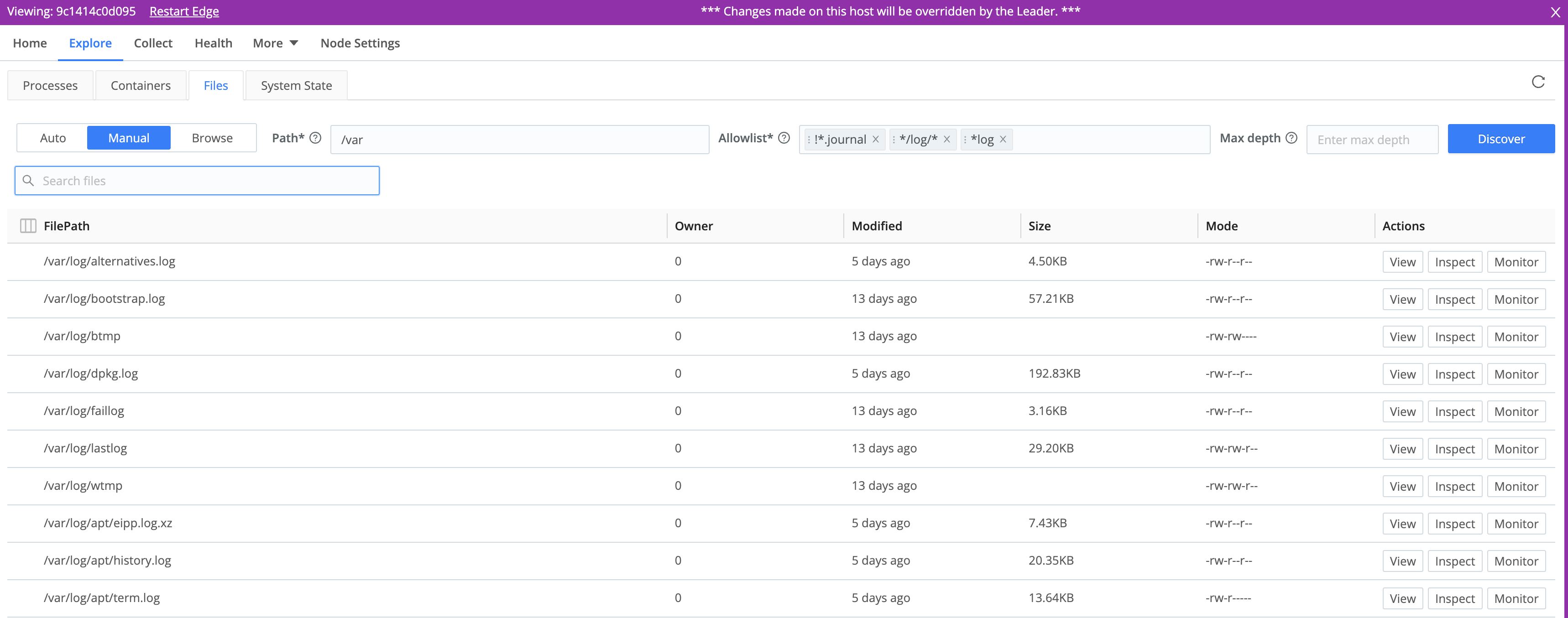Inspect the dpkg.log file
The width and height of the screenshot is (1568, 618).
(x=1455, y=374)
